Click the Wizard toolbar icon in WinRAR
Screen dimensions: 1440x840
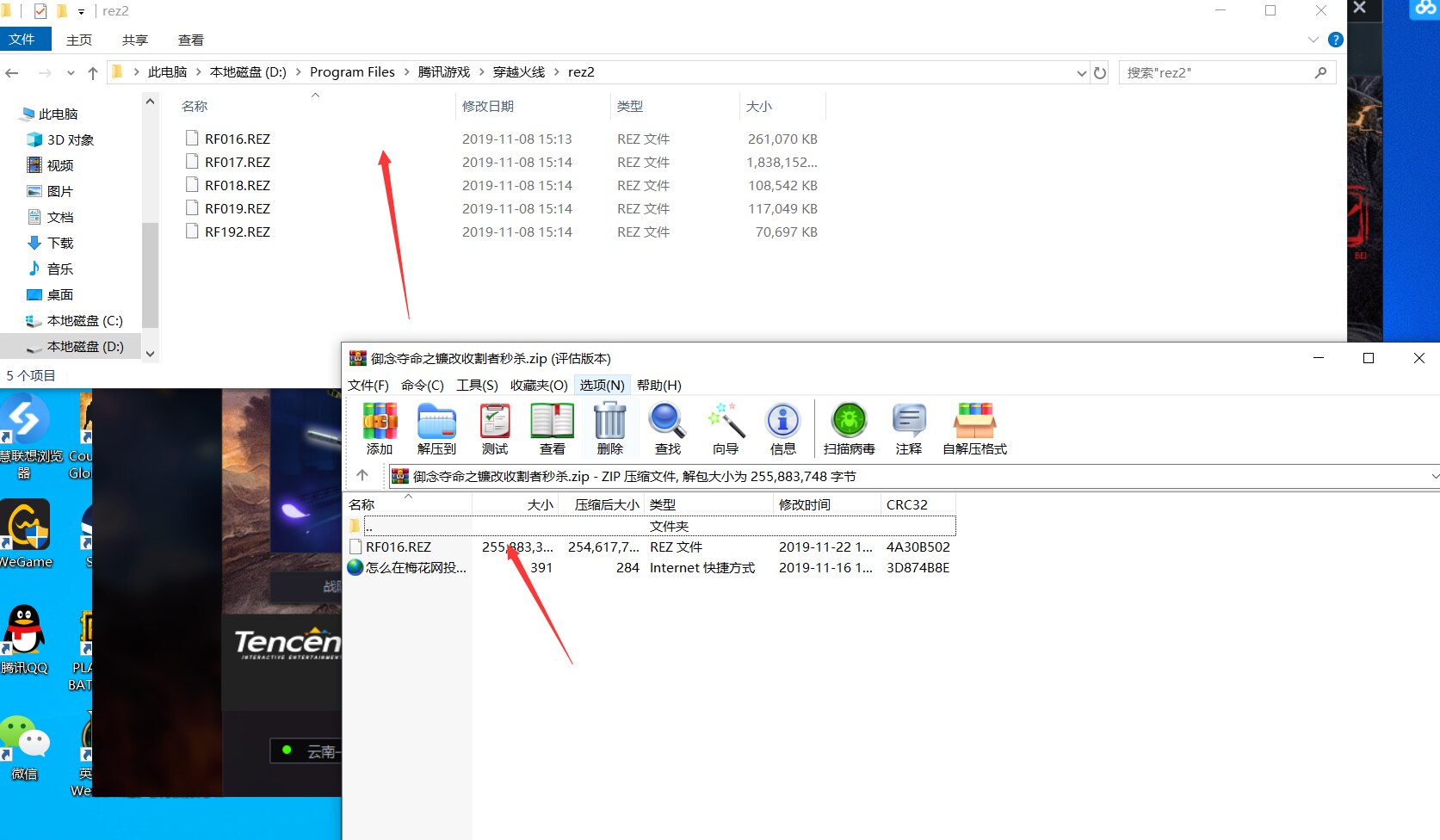pos(726,429)
